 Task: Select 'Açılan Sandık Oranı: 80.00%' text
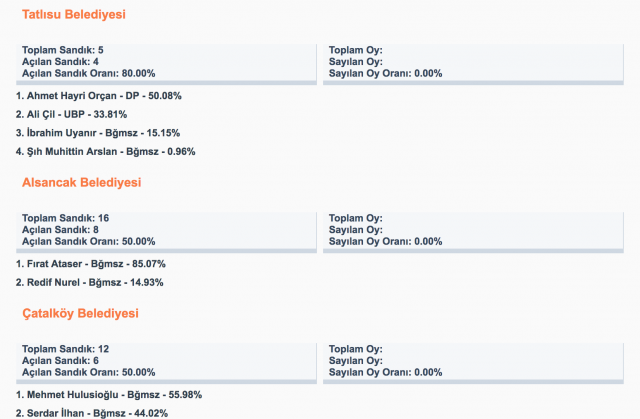88,73
